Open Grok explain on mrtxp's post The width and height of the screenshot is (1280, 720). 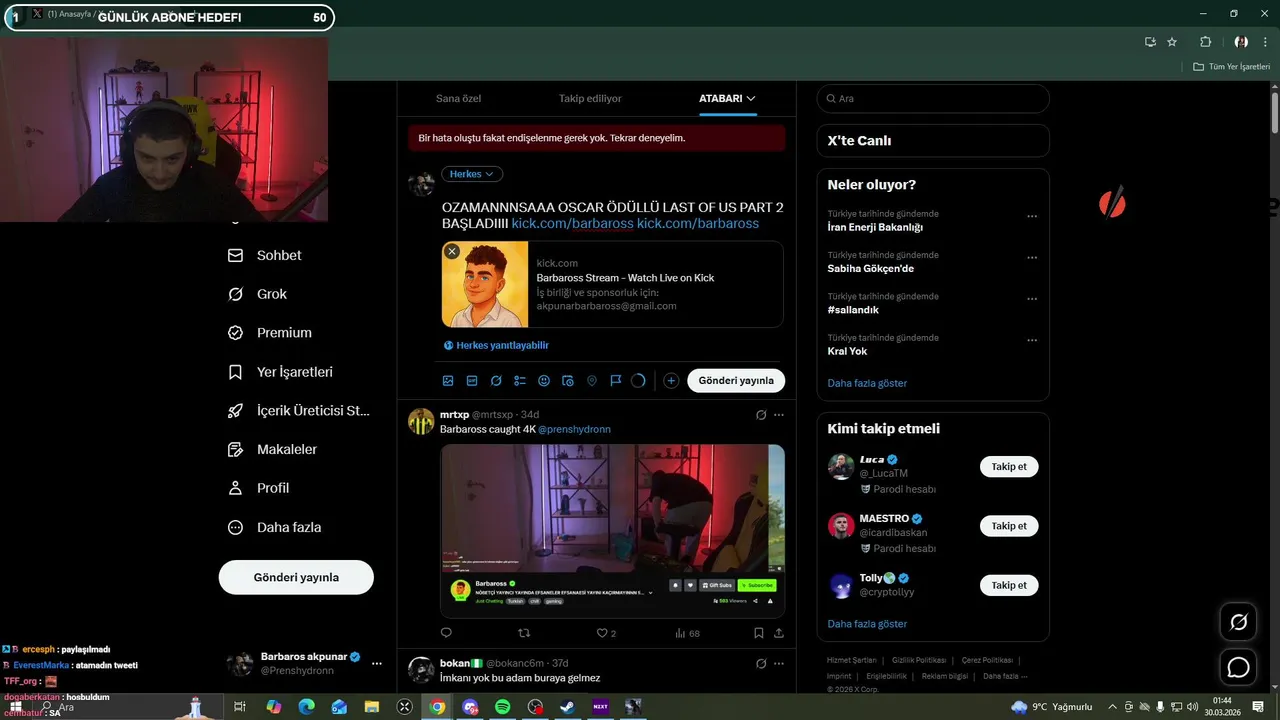761,415
